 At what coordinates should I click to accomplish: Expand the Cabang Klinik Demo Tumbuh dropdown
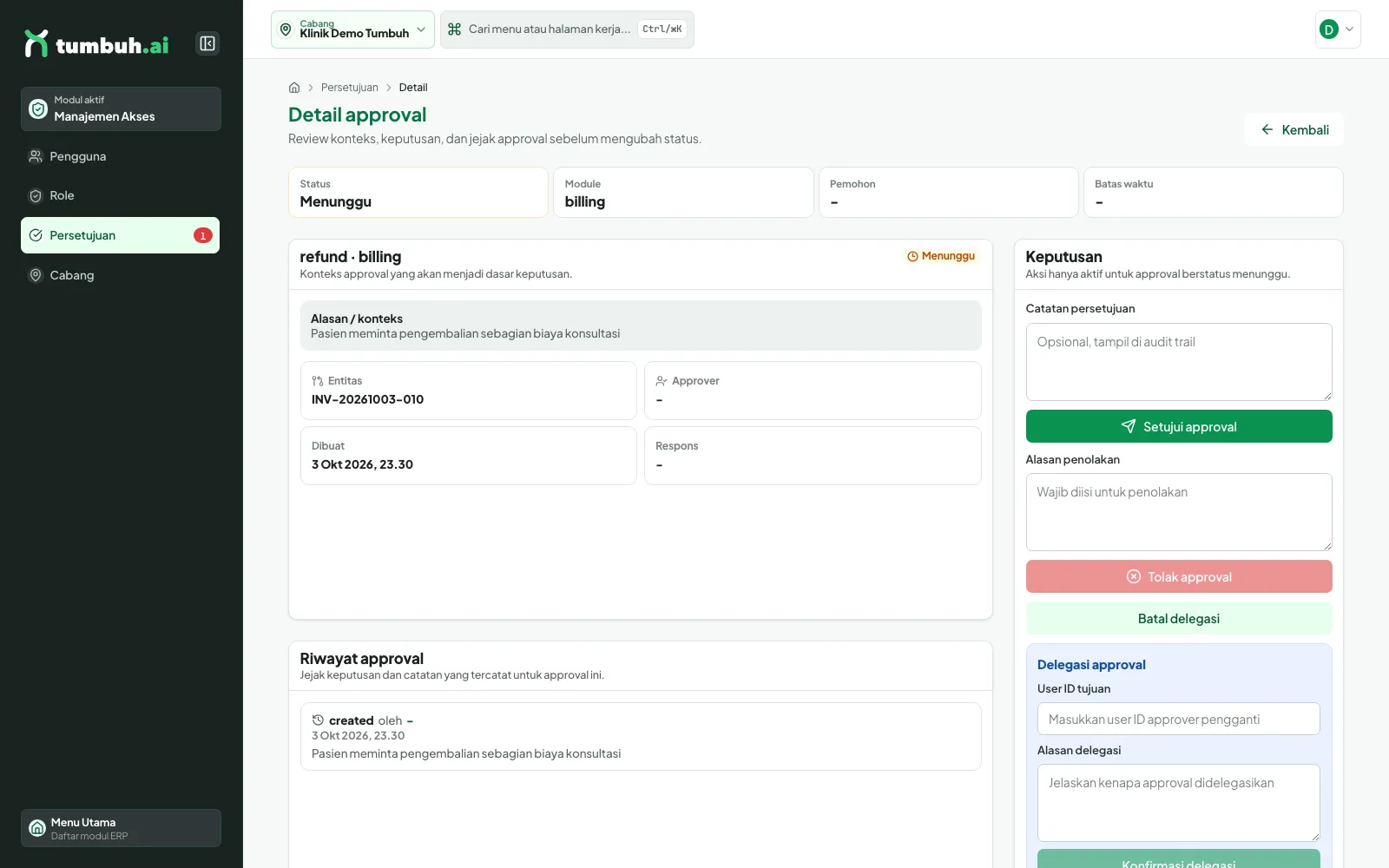(352, 30)
